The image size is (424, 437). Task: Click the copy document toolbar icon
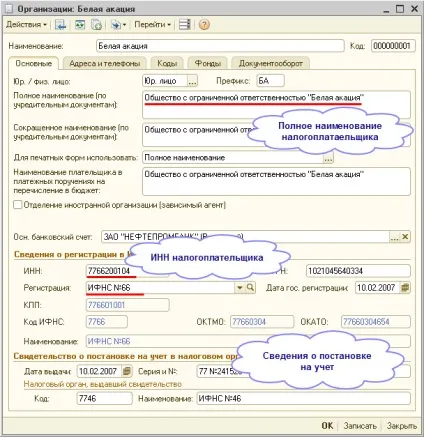(97, 25)
